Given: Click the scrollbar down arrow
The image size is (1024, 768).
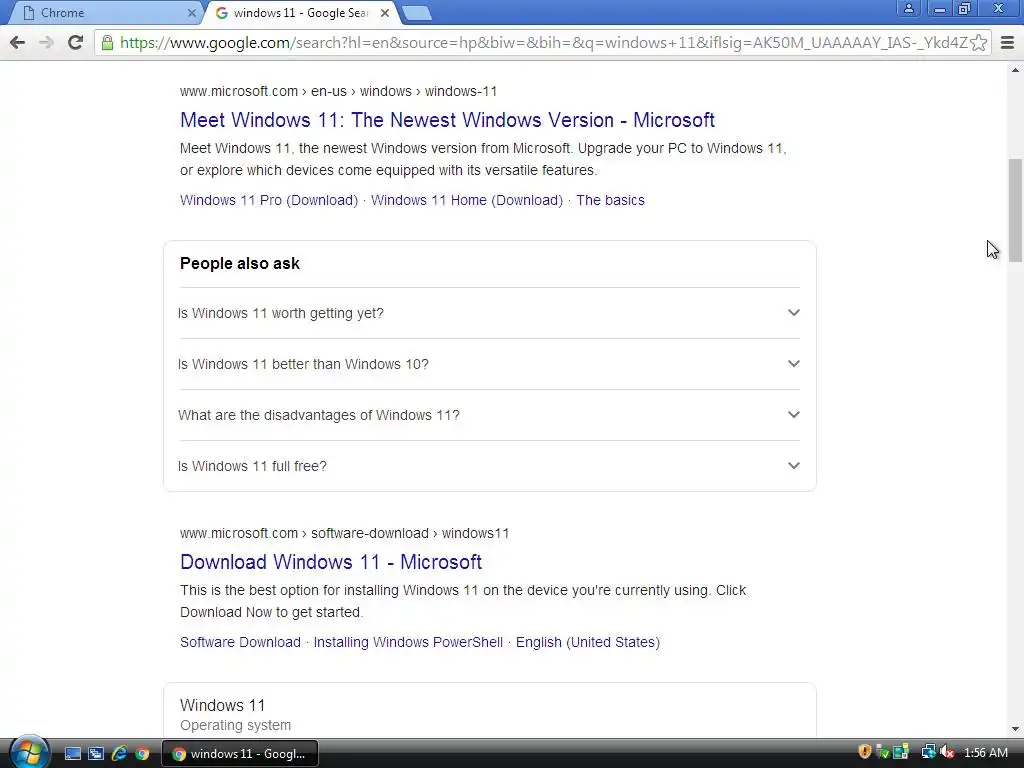Looking at the screenshot, I should pos(1015,729).
